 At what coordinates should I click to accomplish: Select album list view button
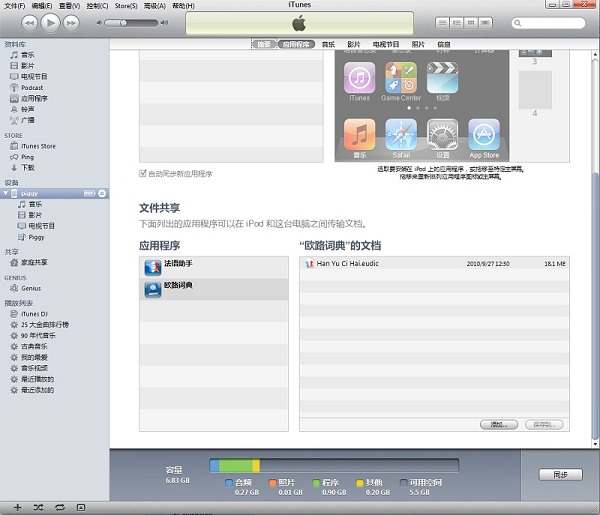pos(457,23)
